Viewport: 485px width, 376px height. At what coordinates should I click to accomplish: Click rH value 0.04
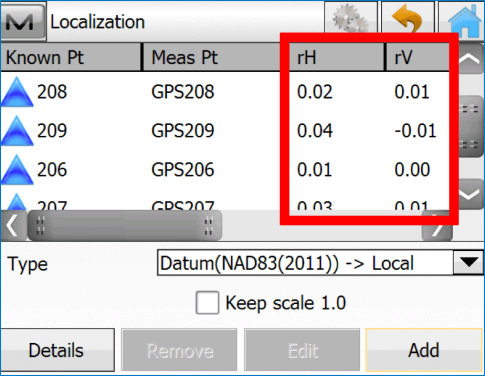(x=315, y=131)
